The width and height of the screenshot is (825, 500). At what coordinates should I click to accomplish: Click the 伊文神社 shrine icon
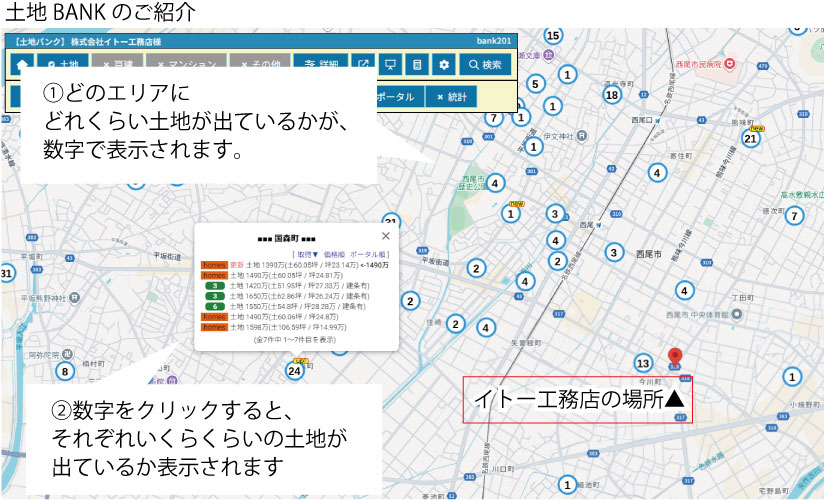tap(581, 136)
